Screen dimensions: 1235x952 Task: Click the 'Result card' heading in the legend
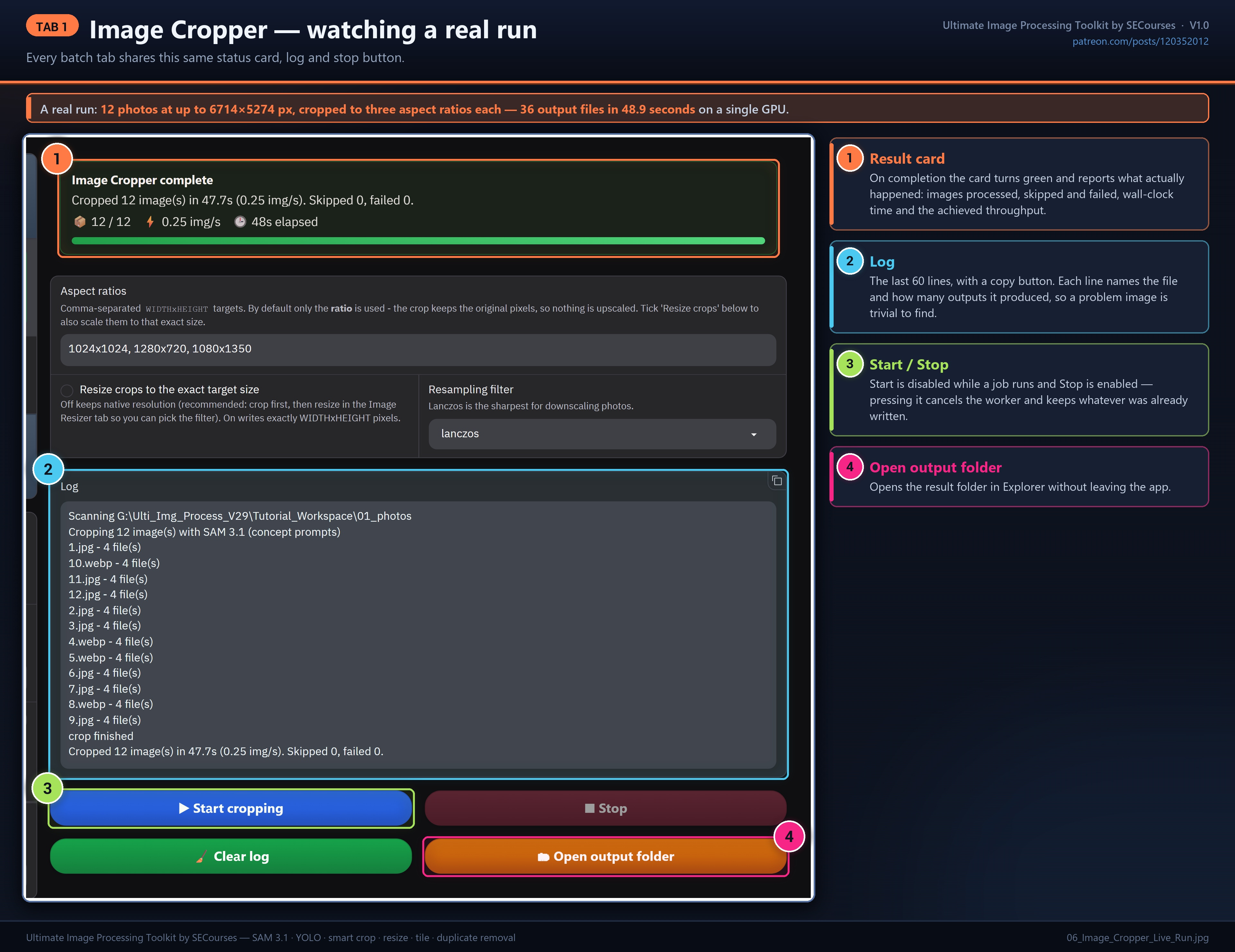pos(906,159)
